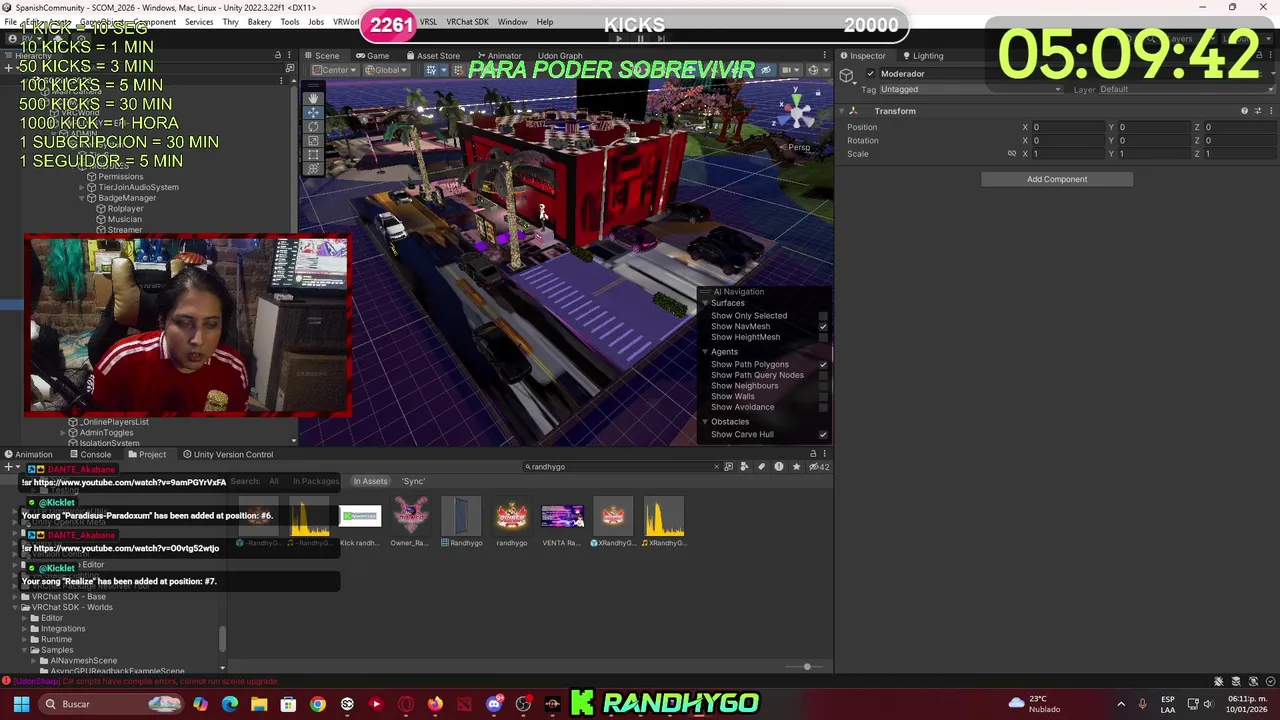
Task: Open the Window menu
Action: click(x=512, y=22)
